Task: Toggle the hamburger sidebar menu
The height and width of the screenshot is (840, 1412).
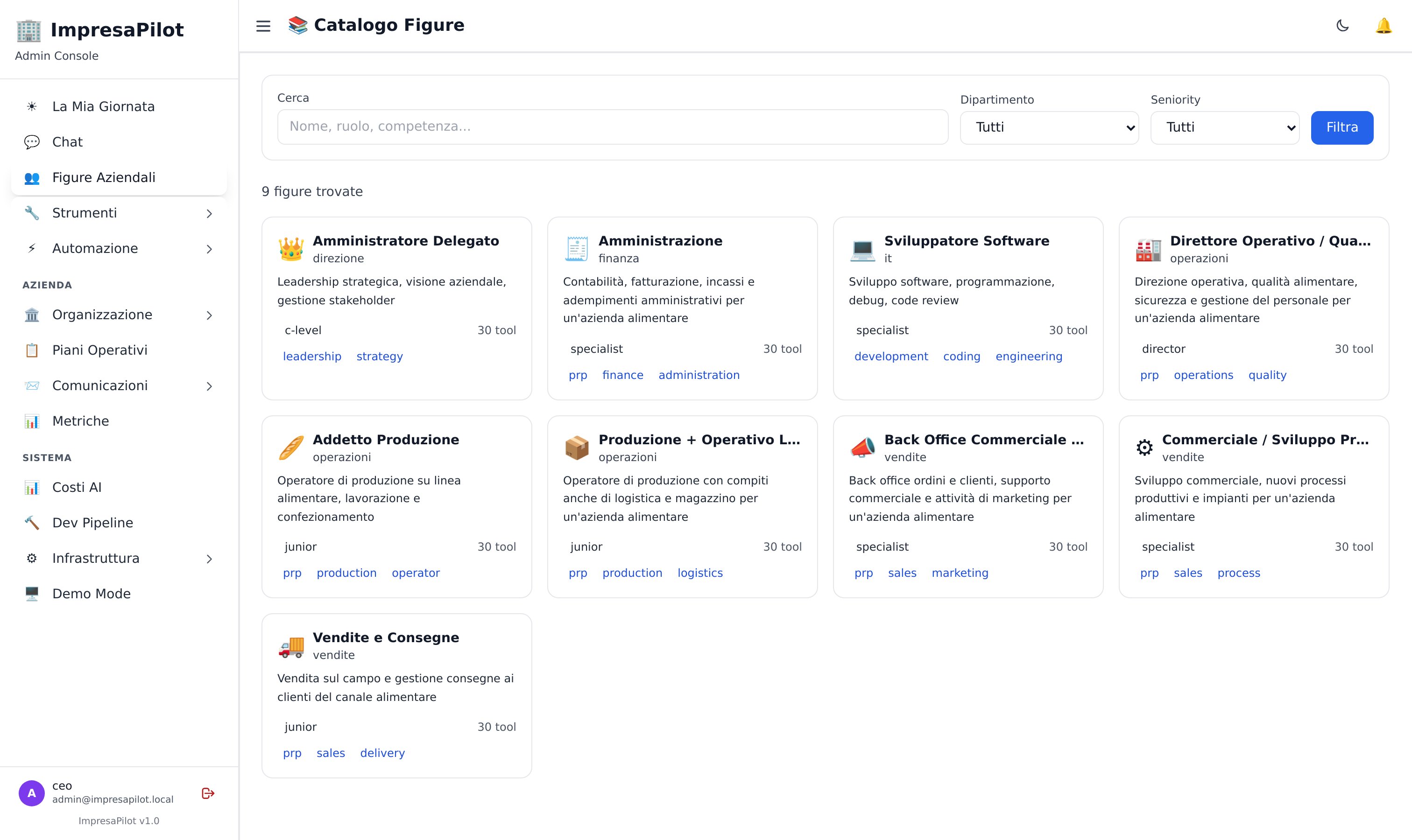Action: [x=263, y=26]
